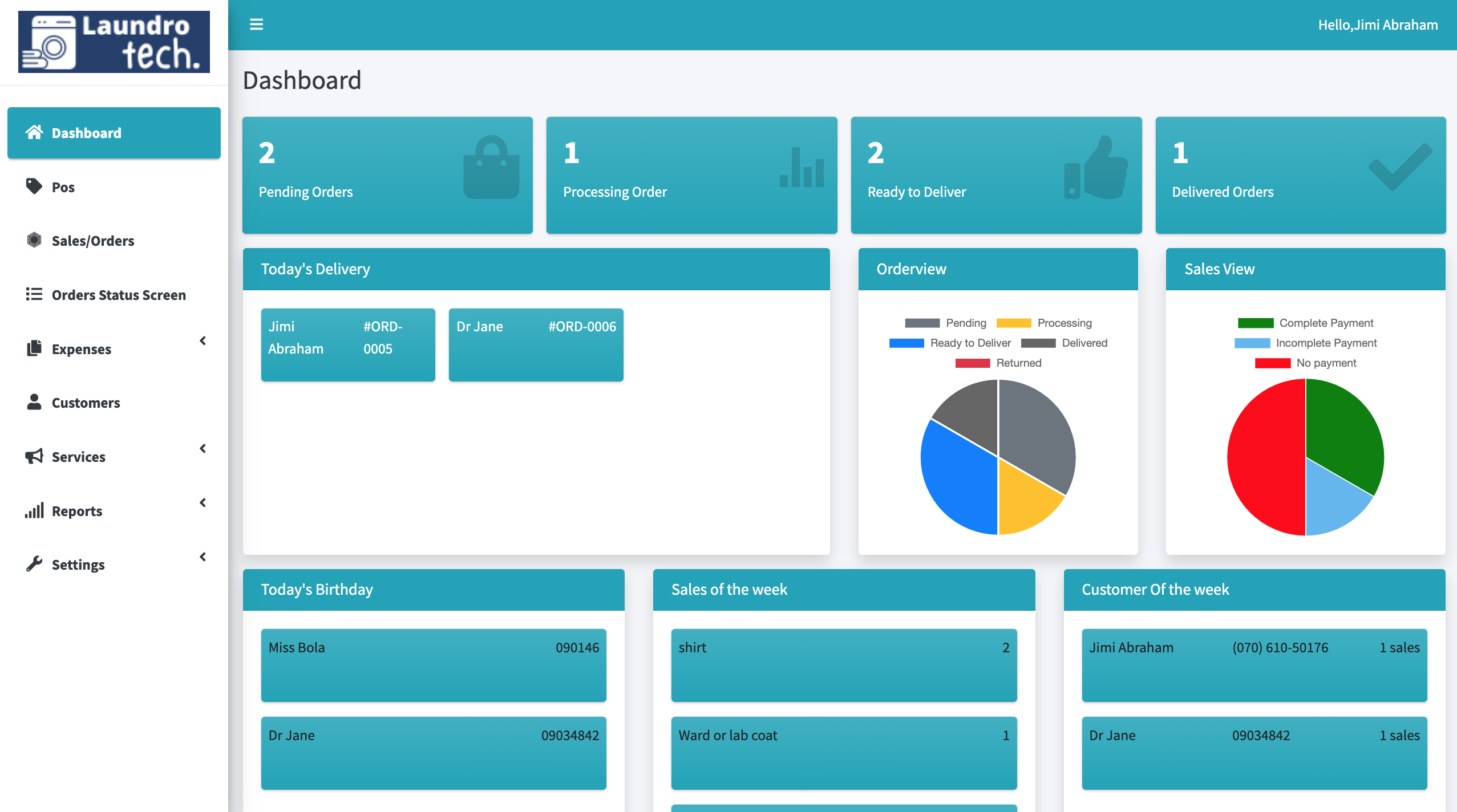1457x812 pixels.
Task: Open the Expenses menu
Action: click(x=114, y=349)
